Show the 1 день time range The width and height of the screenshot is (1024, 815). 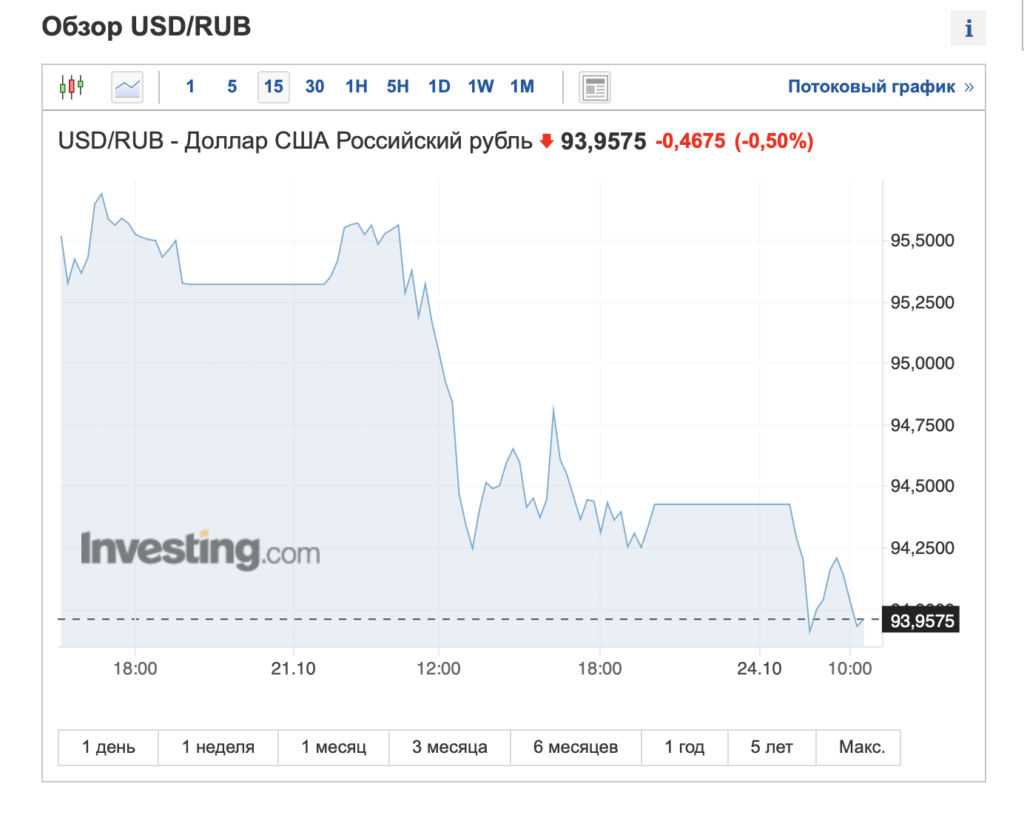(x=108, y=747)
